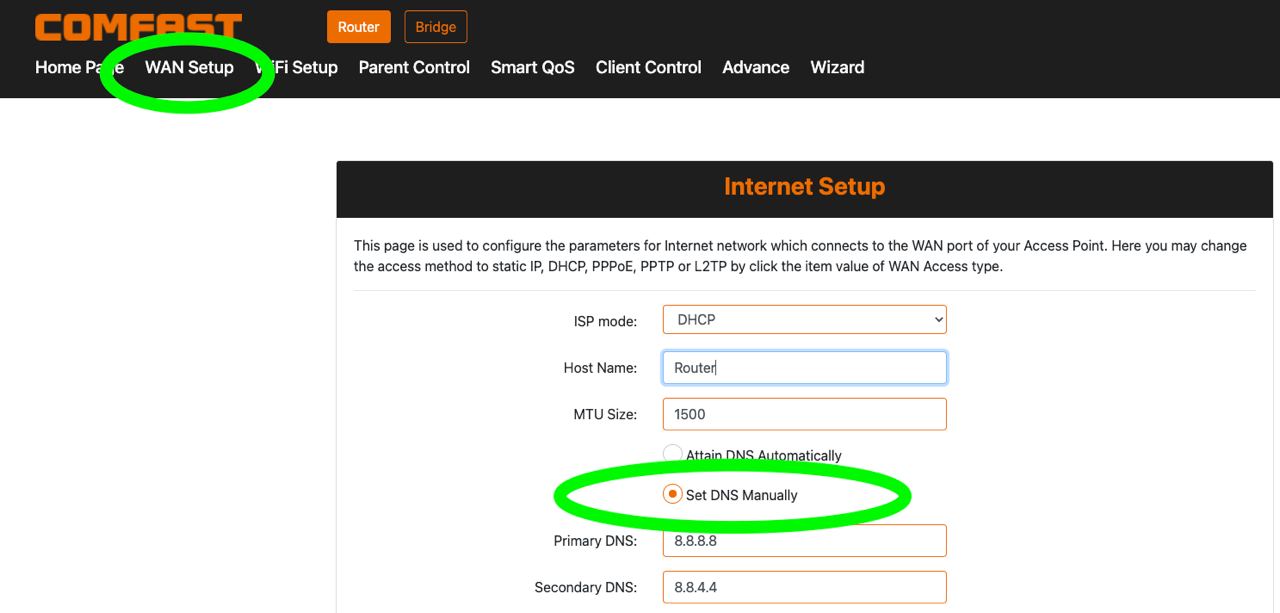Navigate to Smart QoS
Screen dimensions: 1280x613
coord(532,67)
